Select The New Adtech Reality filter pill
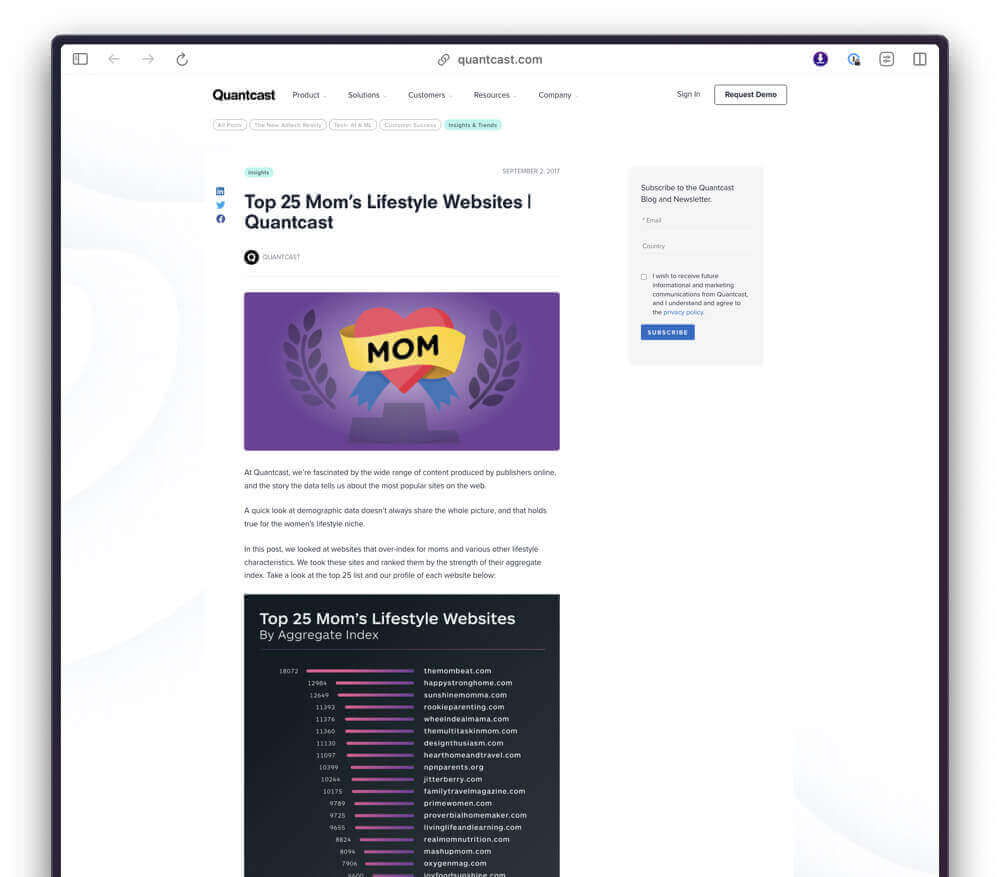1000x877 pixels. pyautogui.click(x=288, y=125)
